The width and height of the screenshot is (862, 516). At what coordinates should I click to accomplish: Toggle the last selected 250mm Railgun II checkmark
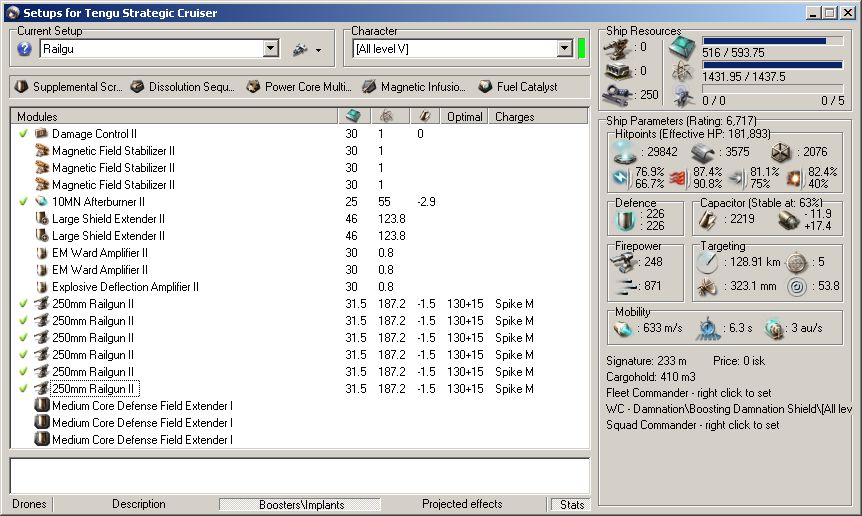tap(23, 389)
